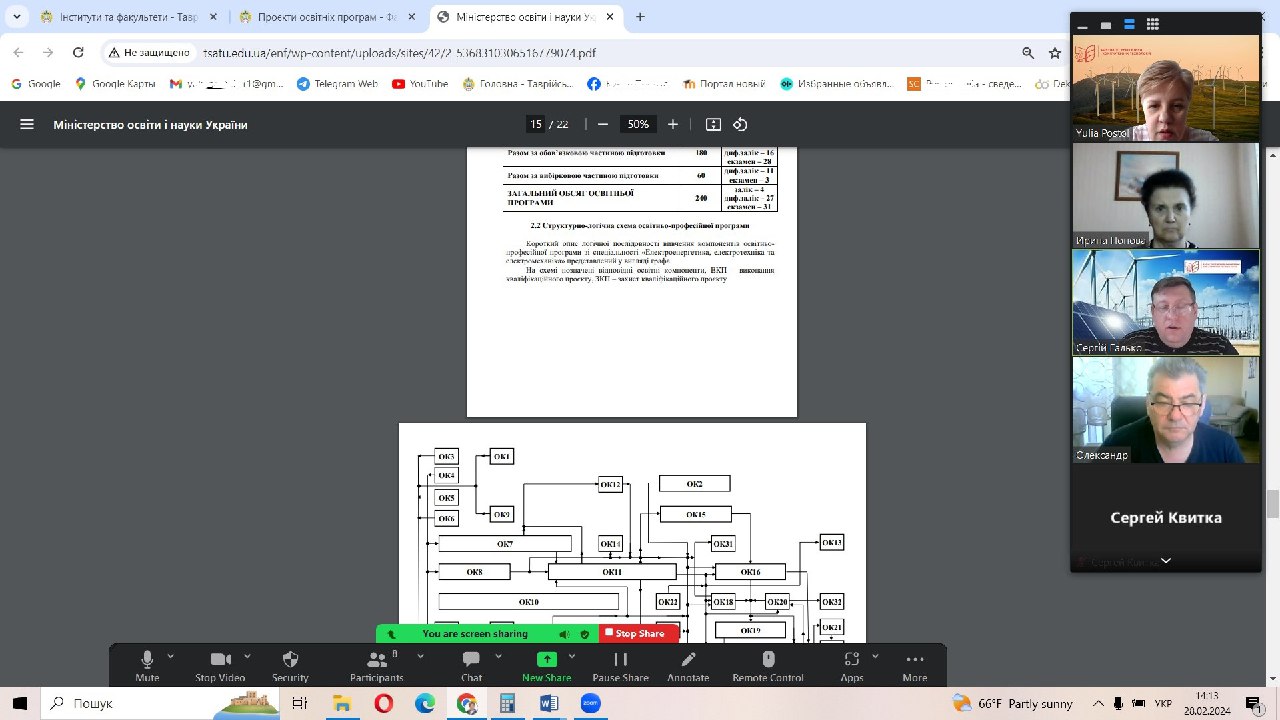Open Zoom Security options
Image resolution: width=1280 pixels, height=720 pixels.
pos(291,665)
